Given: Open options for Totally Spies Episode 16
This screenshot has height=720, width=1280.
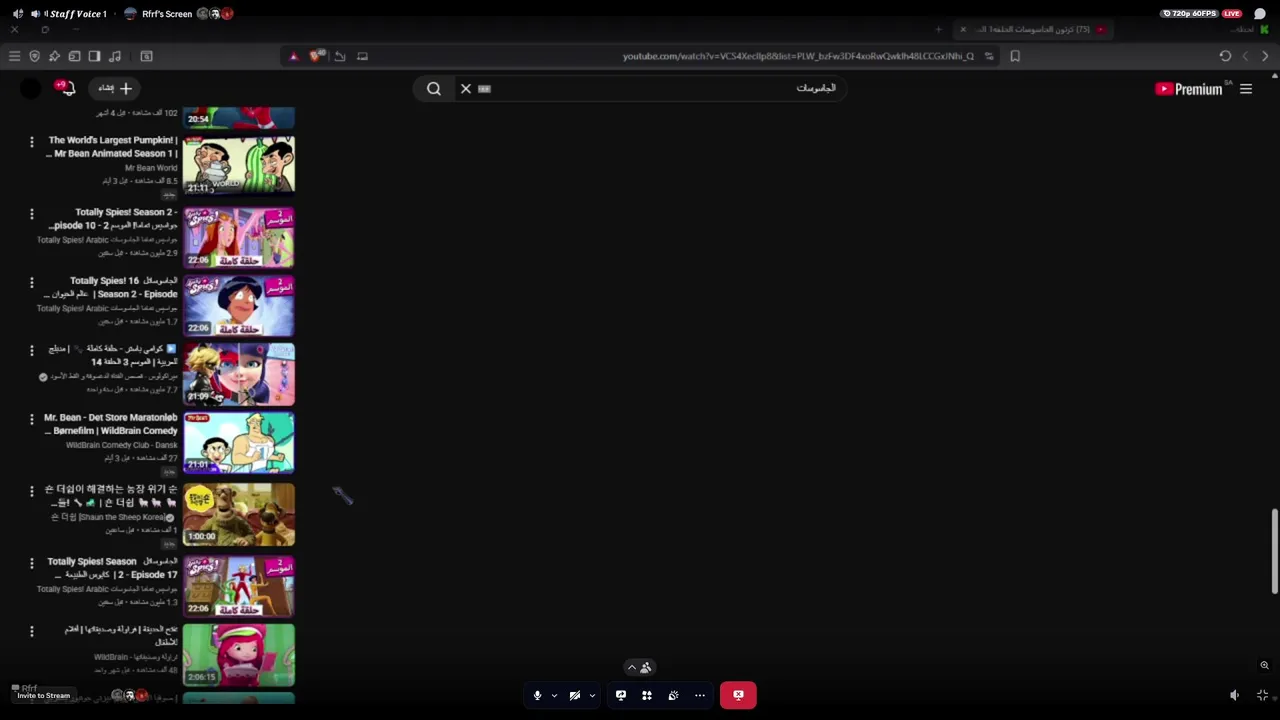Looking at the screenshot, I should tap(31, 283).
